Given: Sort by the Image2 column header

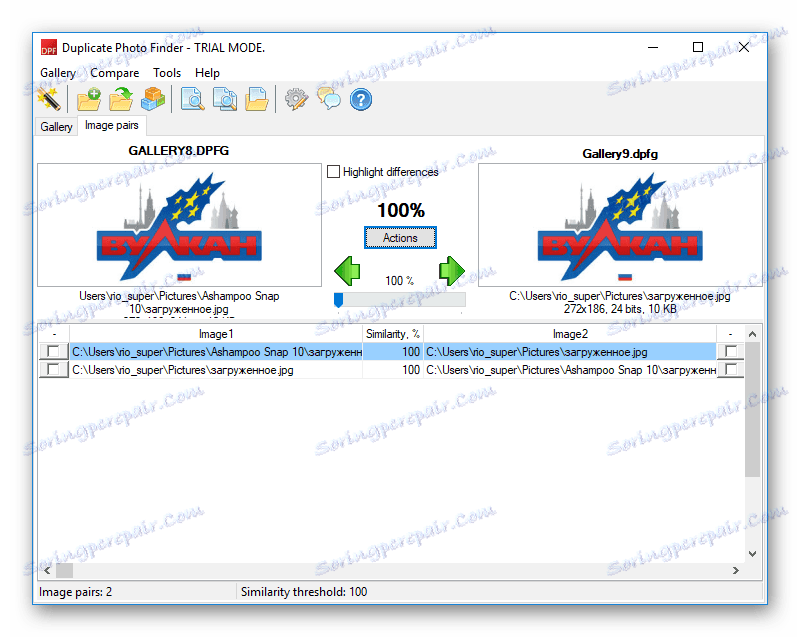Looking at the screenshot, I should point(570,334).
